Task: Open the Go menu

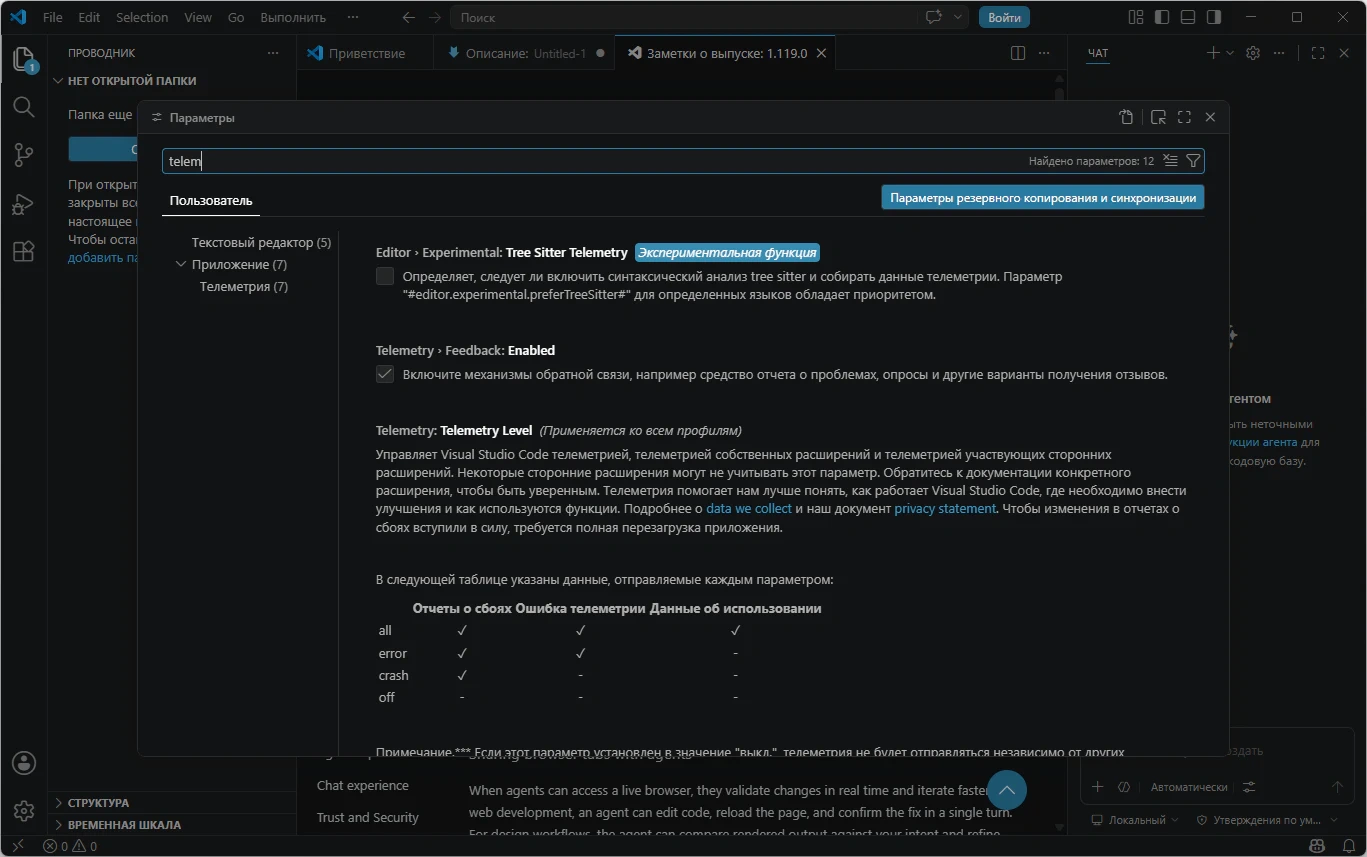Action: [x=236, y=17]
